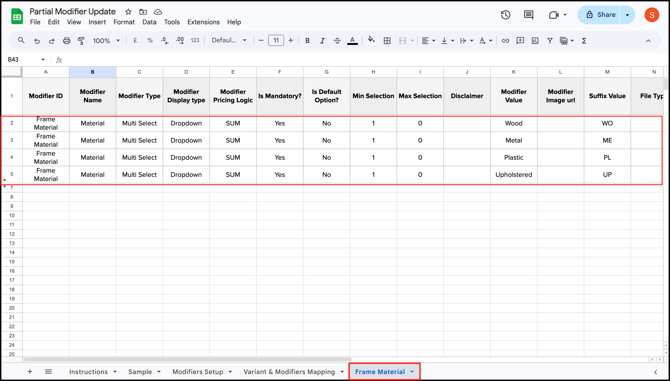Increase decimal places
Image resolution: width=670 pixels, height=381 pixels.
pyautogui.click(x=180, y=41)
